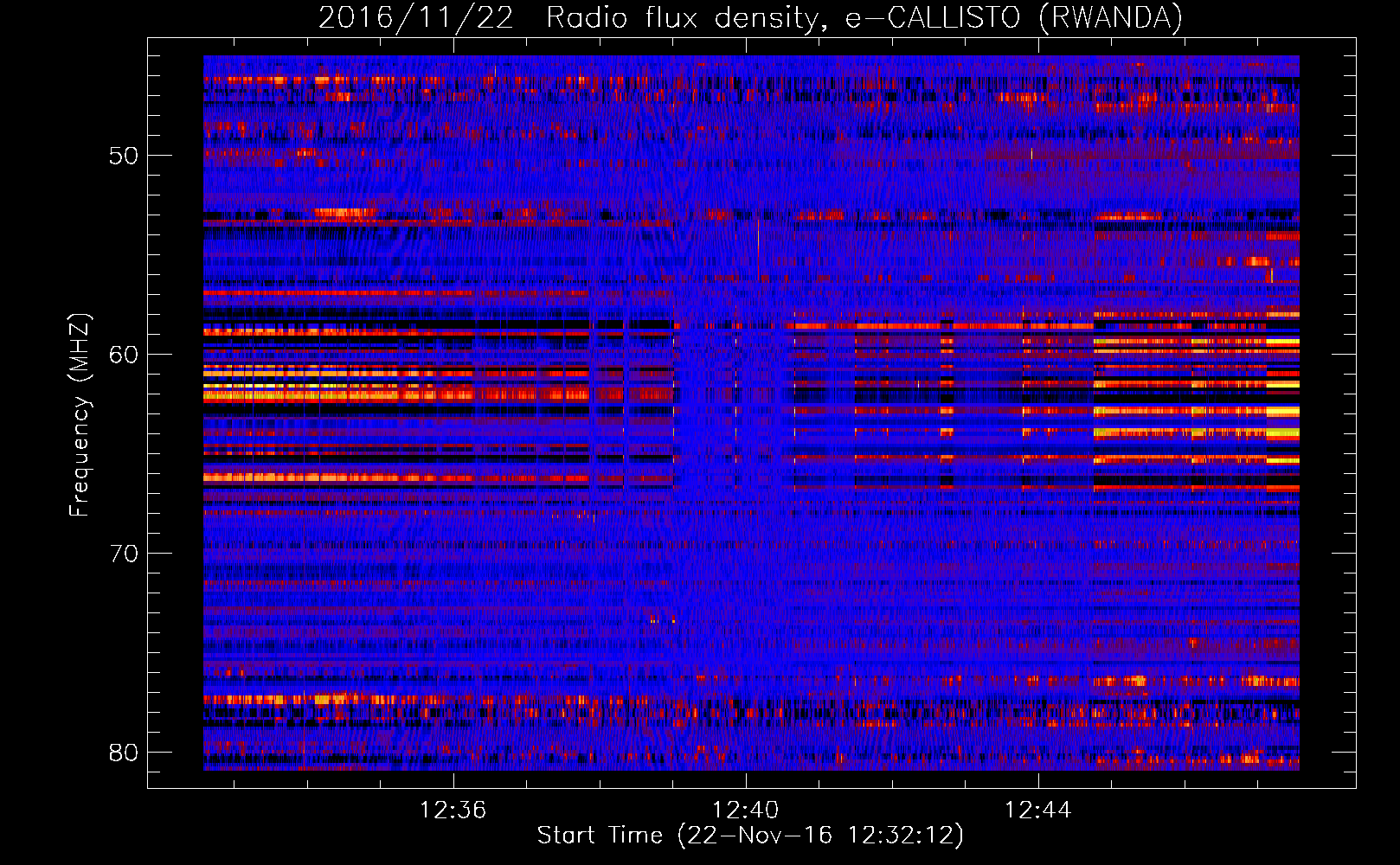This screenshot has height=865, width=1400.
Task: Click the '60' frequency tick label
Action: [125, 355]
